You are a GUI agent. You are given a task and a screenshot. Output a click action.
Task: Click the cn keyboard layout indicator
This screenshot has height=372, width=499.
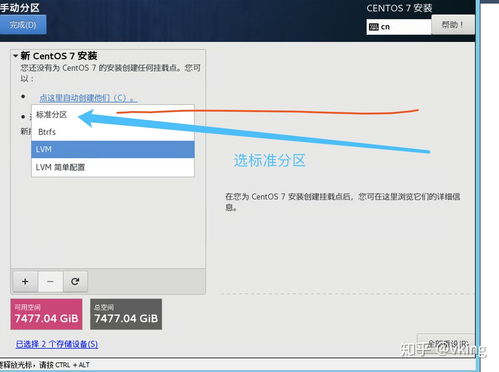[399, 27]
